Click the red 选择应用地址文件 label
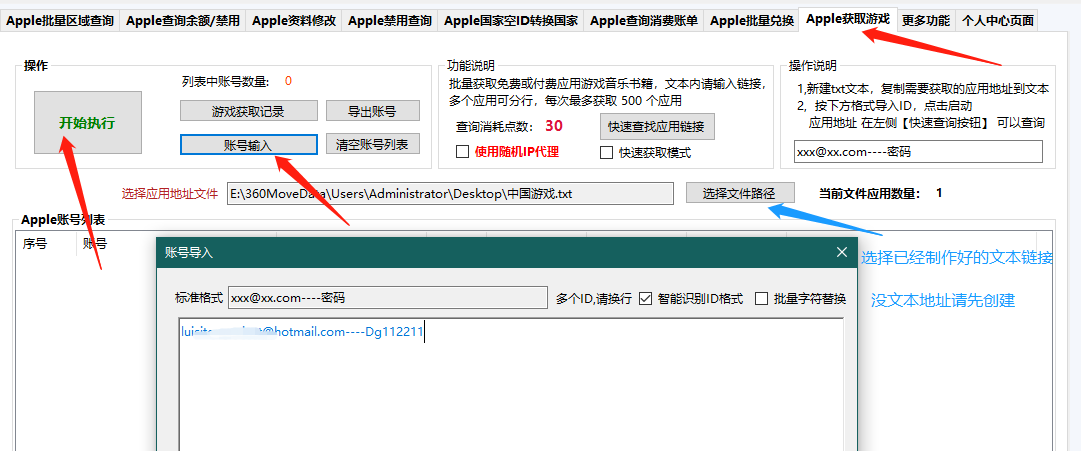This screenshot has height=451, width=1081. click(170, 194)
